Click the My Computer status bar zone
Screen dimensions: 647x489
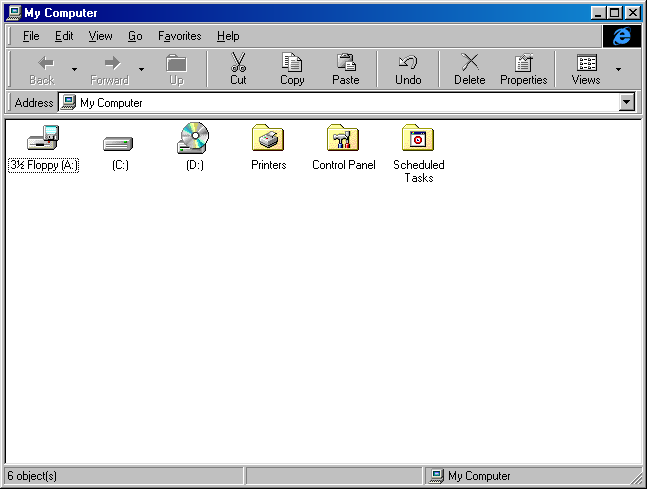click(532, 476)
